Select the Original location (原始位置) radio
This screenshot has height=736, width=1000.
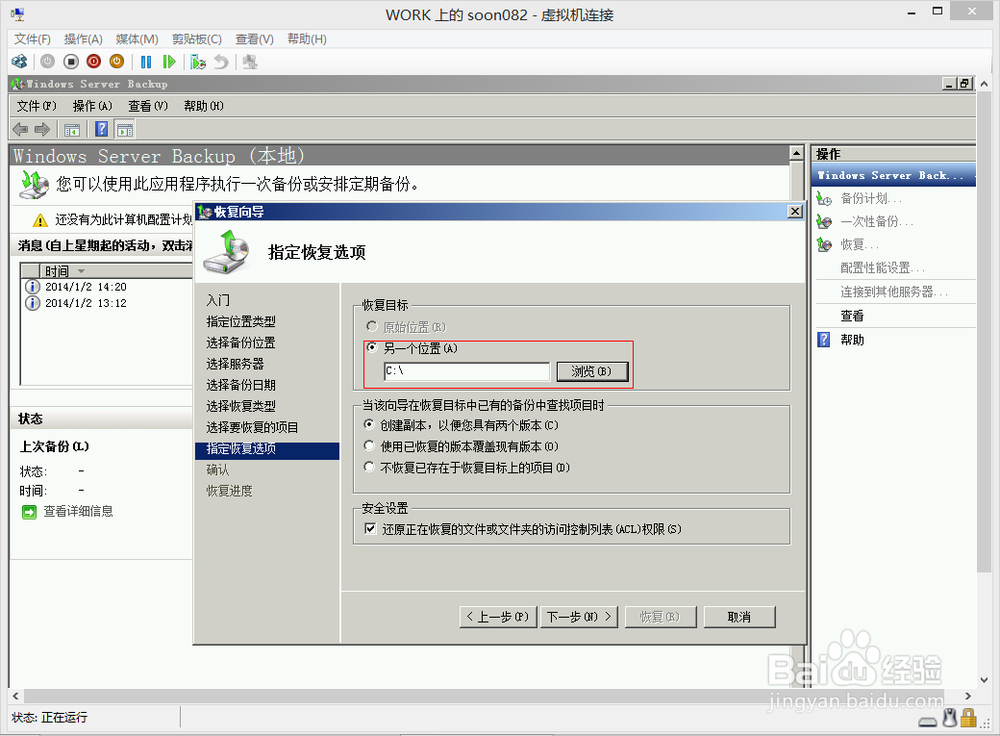coord(371,327)
